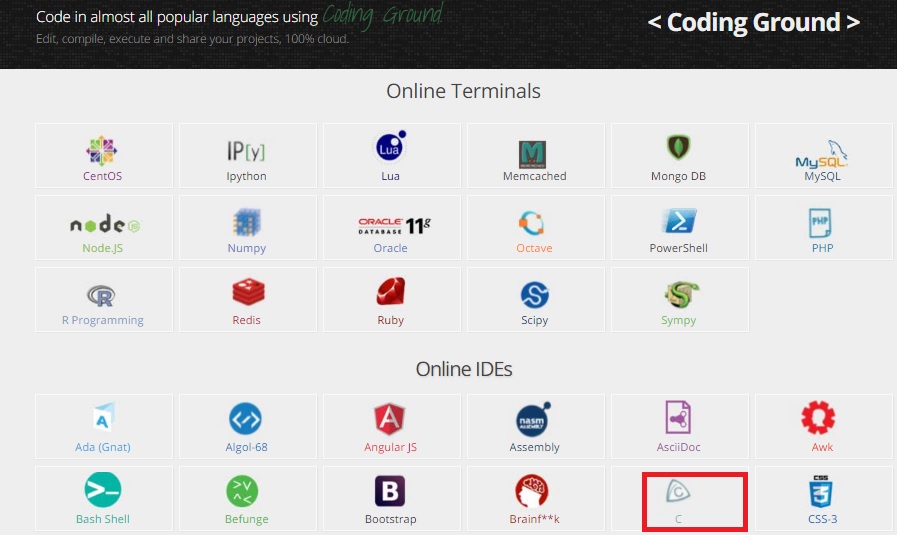Open the Memcached terminal icon

[x=533, y=154]
